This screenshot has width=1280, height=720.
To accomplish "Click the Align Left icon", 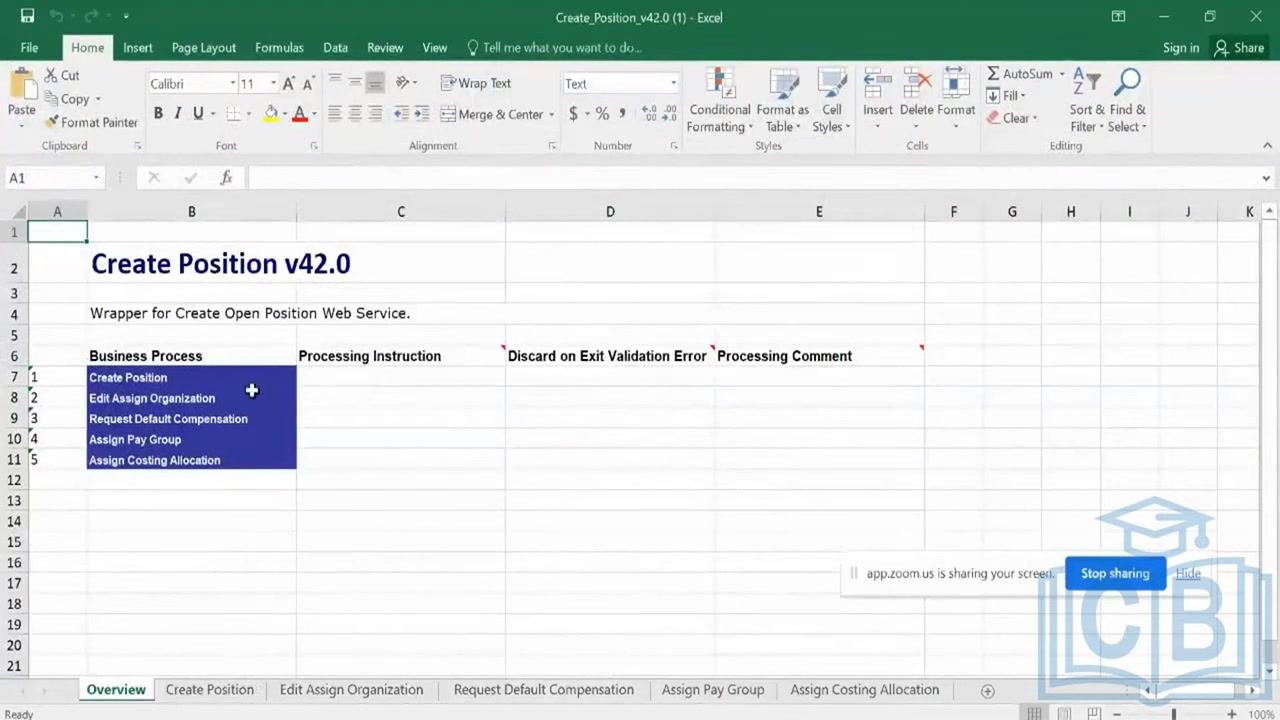I will tap(335, 114).
